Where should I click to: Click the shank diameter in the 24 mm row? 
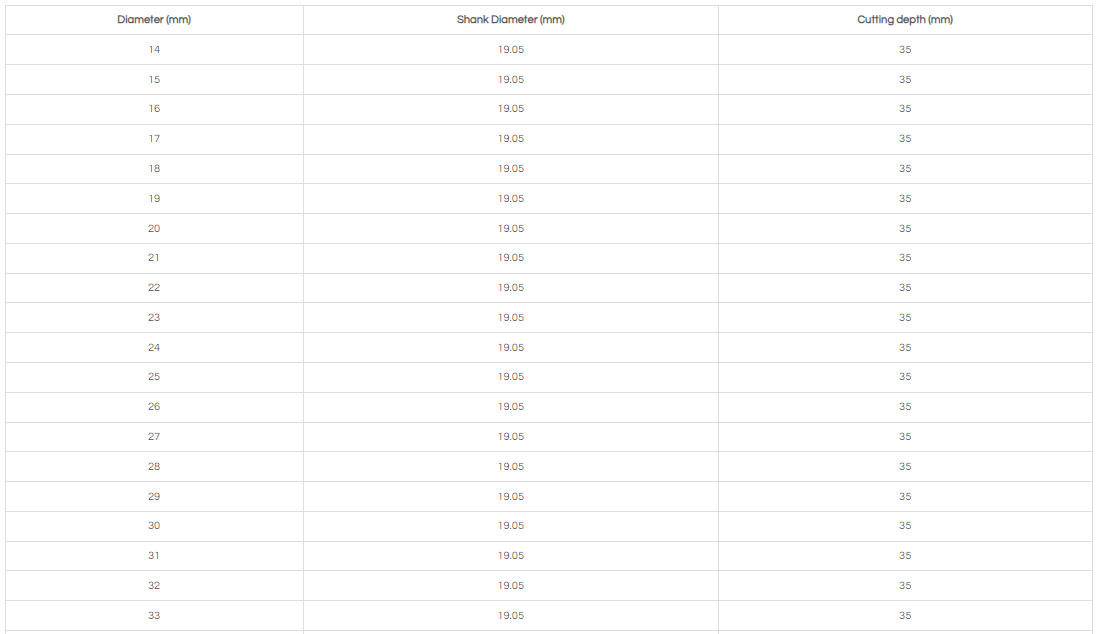pos(510,348)
